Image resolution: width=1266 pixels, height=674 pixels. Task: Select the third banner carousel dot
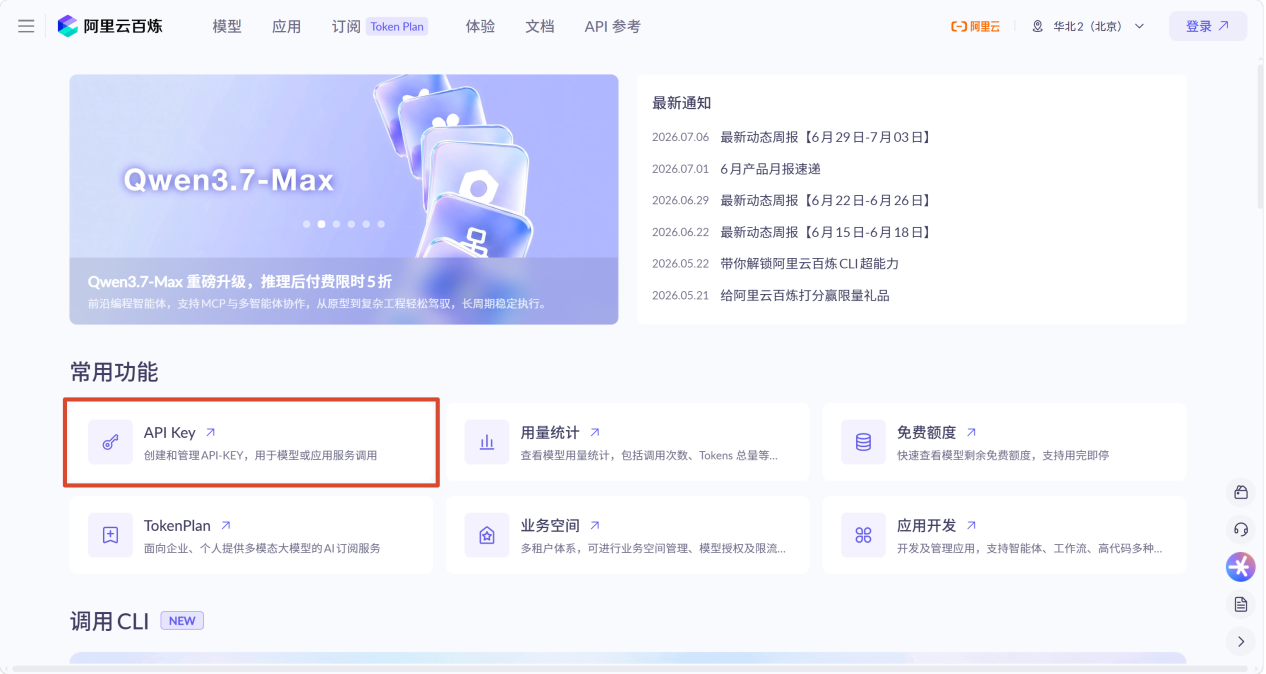coord(336,224)
